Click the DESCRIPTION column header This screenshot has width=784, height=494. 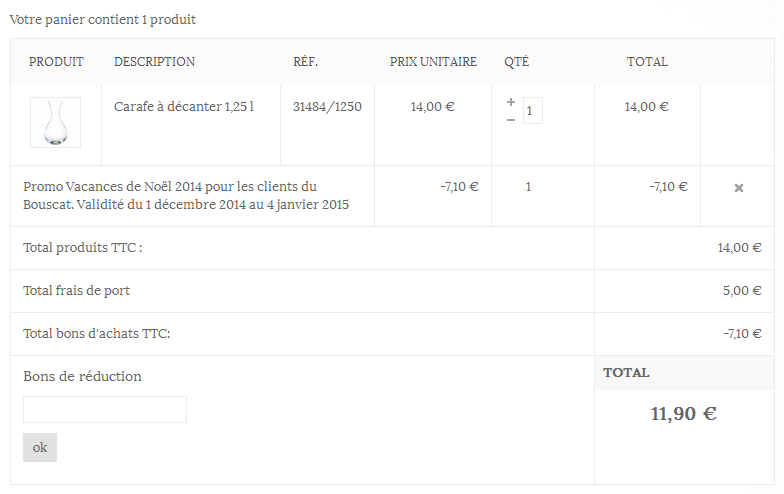[154, 62]
